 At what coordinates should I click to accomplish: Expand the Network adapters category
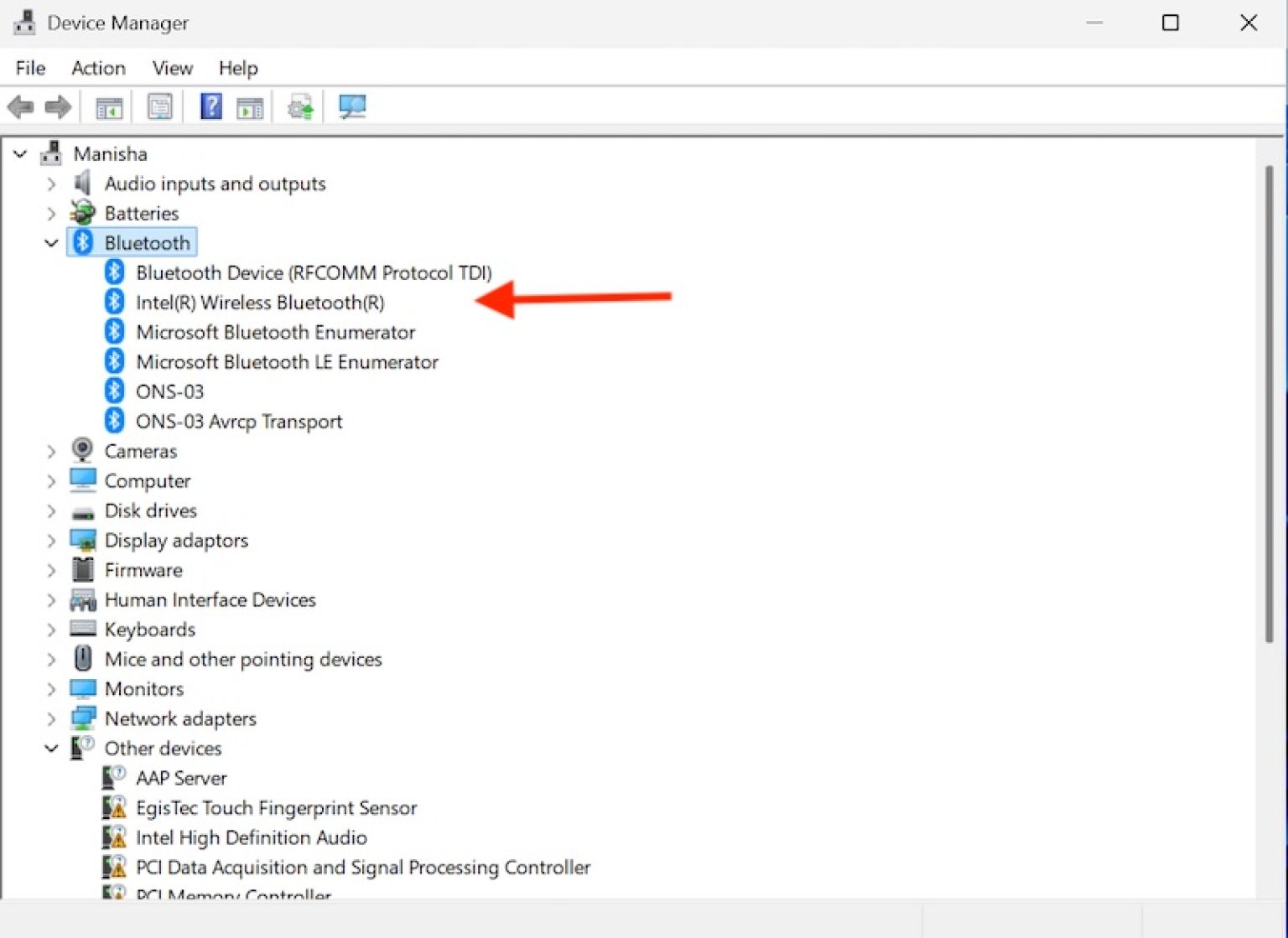[51, 718]
